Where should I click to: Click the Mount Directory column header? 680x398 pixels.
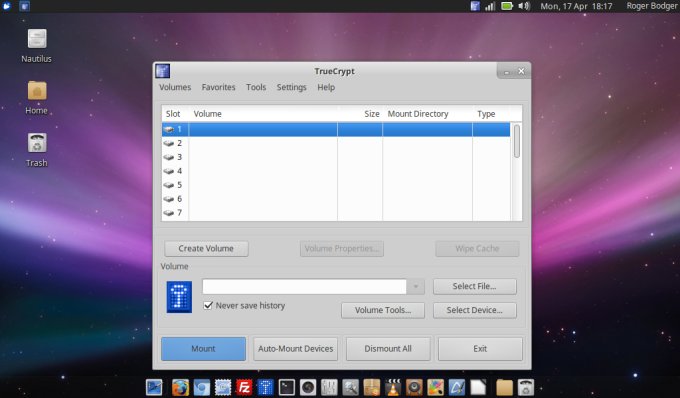point(428,114)
